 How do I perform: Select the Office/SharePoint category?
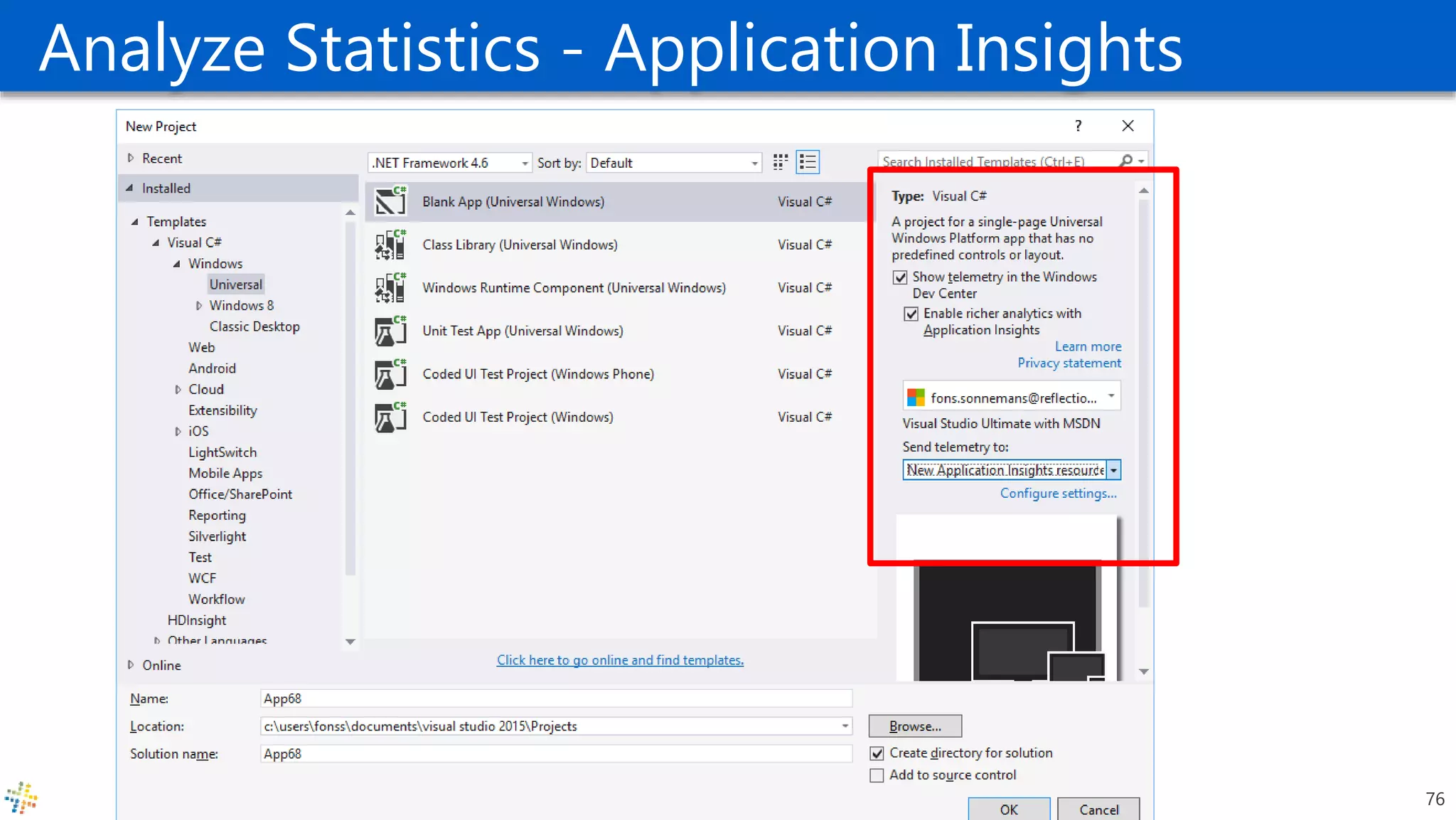[x=240, y=494]
